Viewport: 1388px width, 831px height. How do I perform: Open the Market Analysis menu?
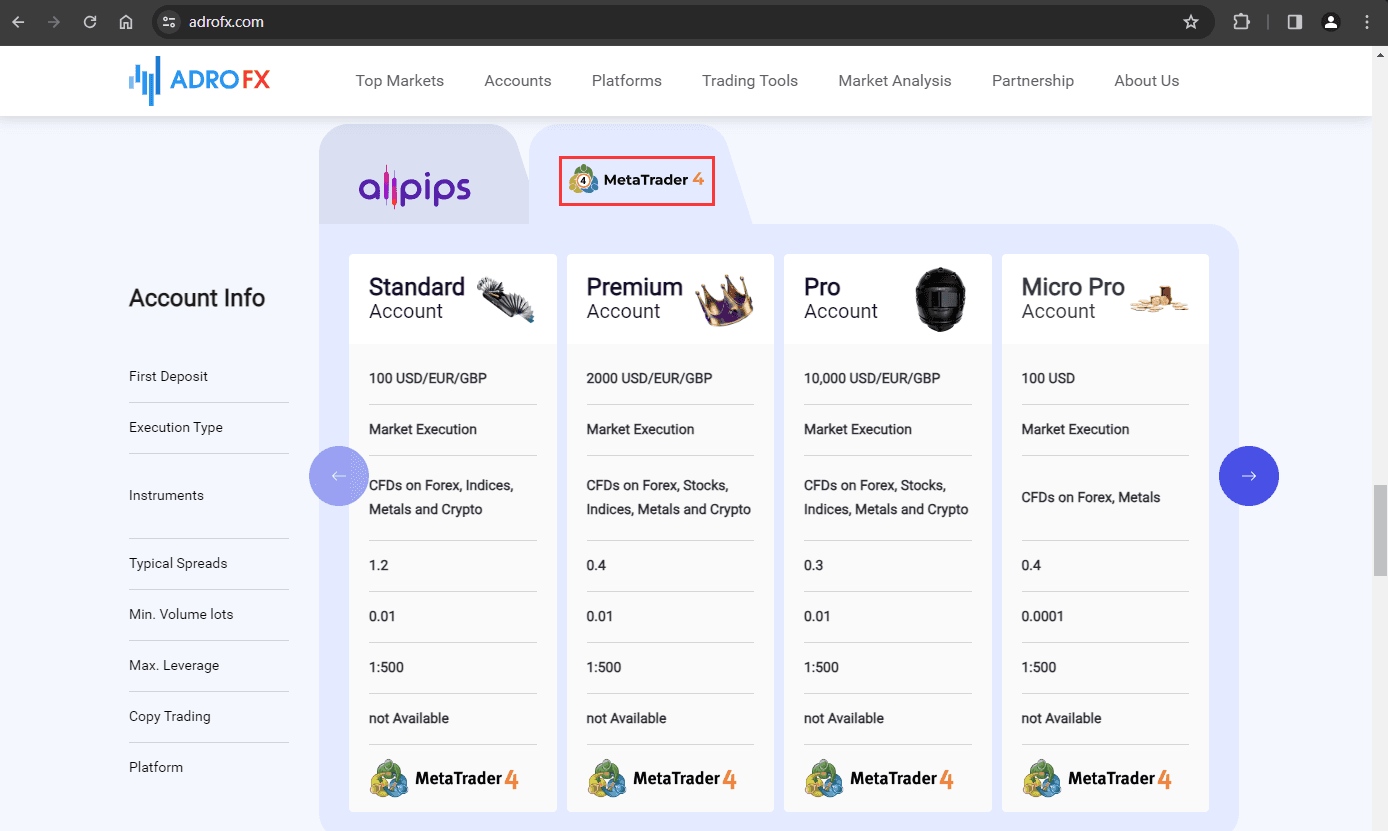point(895,81)
